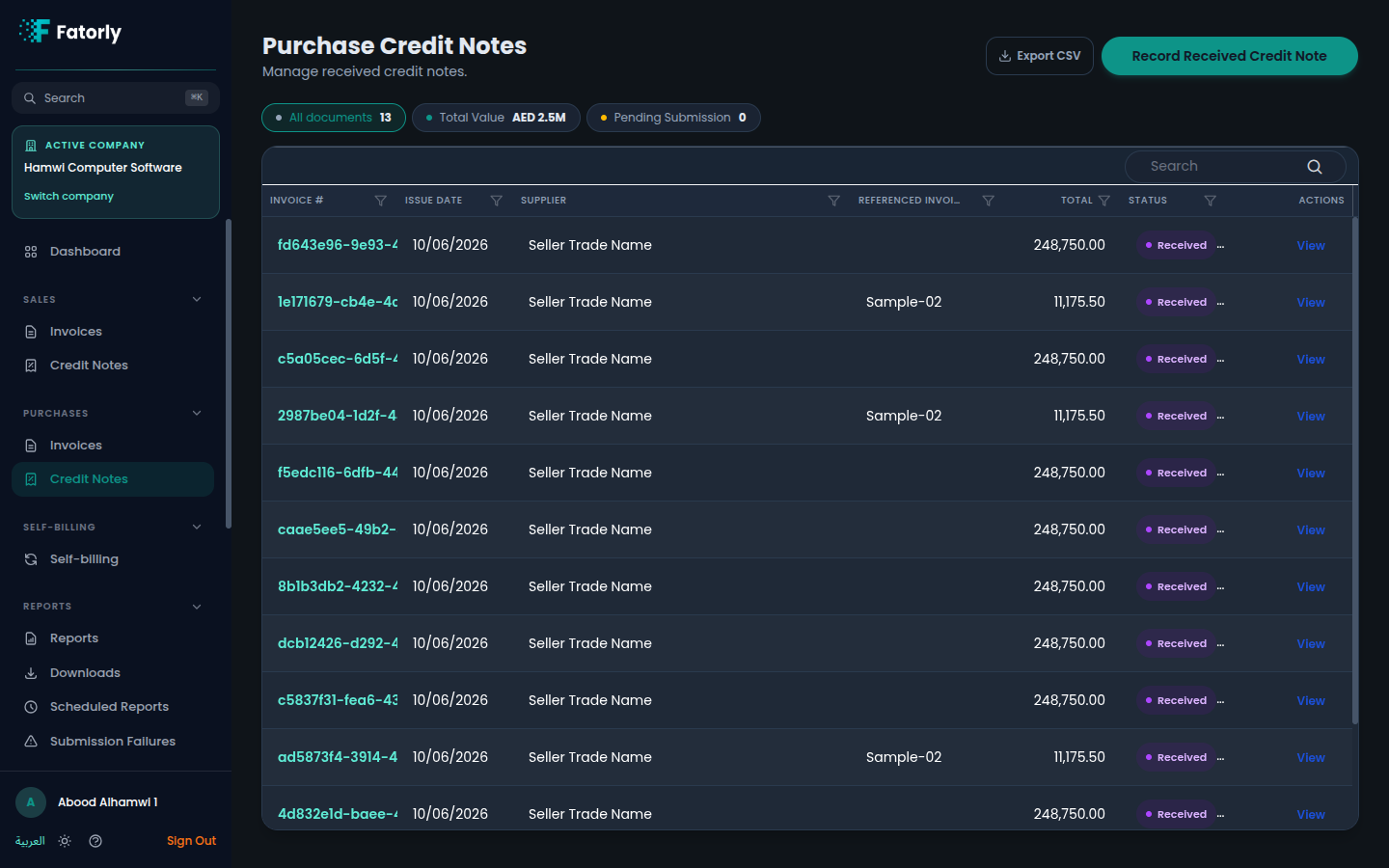The image size is (1389, 868).
Task: Open the Reports page
Action: (113, 638)
